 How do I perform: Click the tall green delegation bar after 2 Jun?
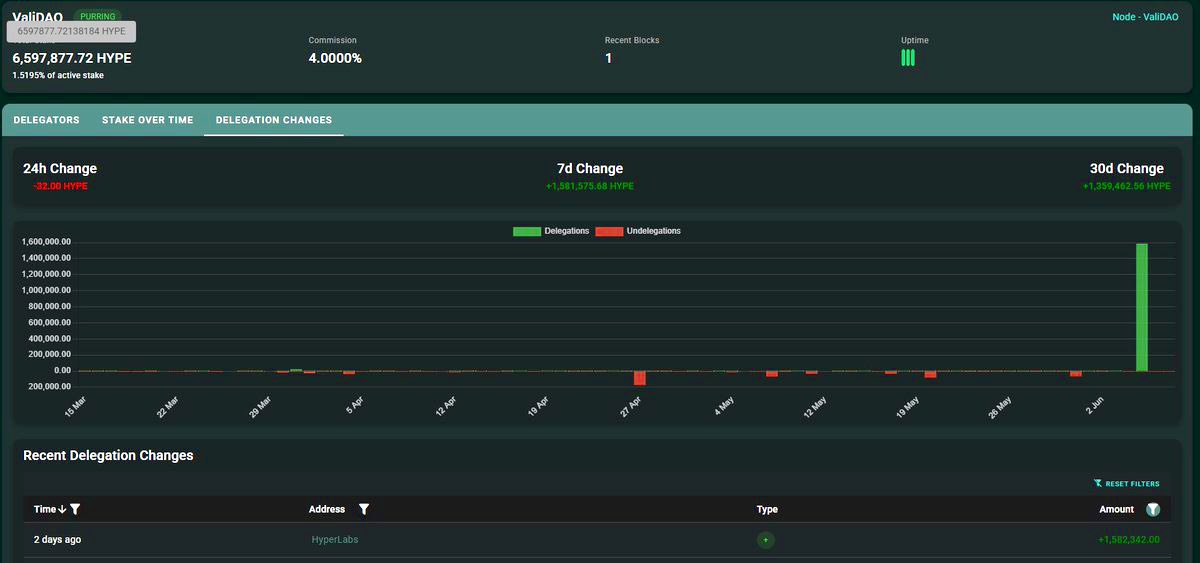(1142, 307)
